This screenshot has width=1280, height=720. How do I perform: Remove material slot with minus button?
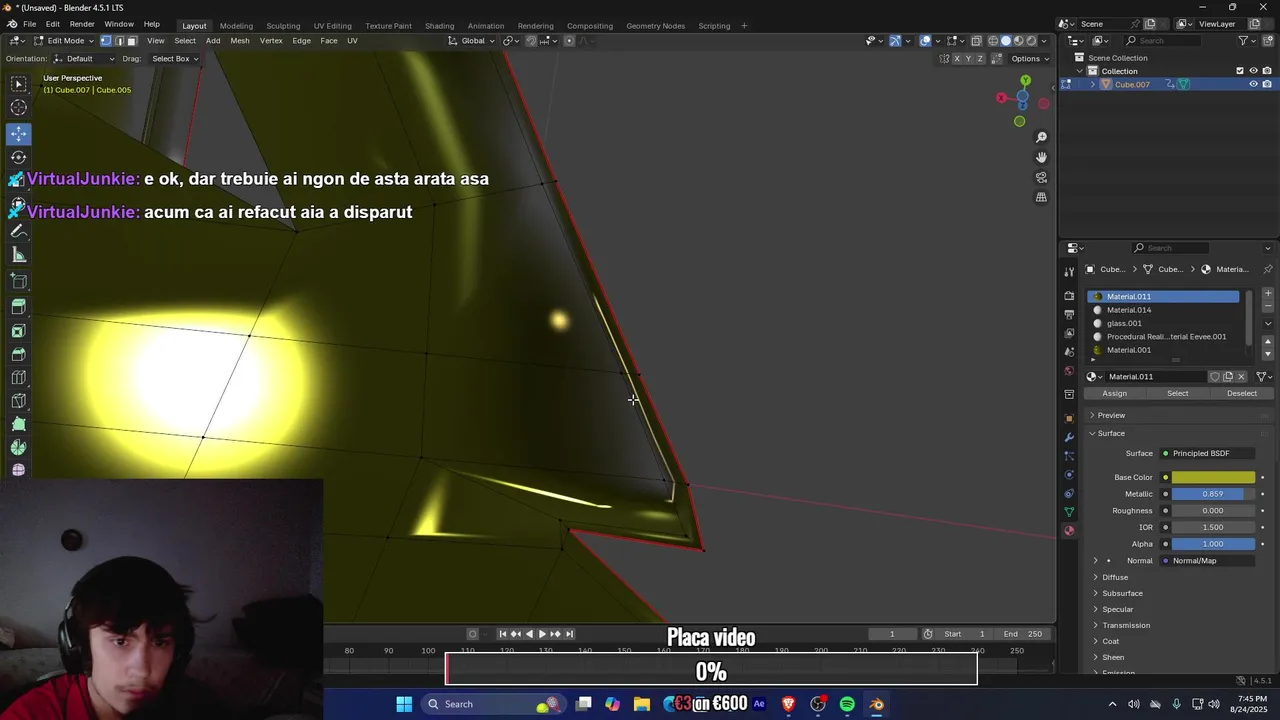point(1268,307)
